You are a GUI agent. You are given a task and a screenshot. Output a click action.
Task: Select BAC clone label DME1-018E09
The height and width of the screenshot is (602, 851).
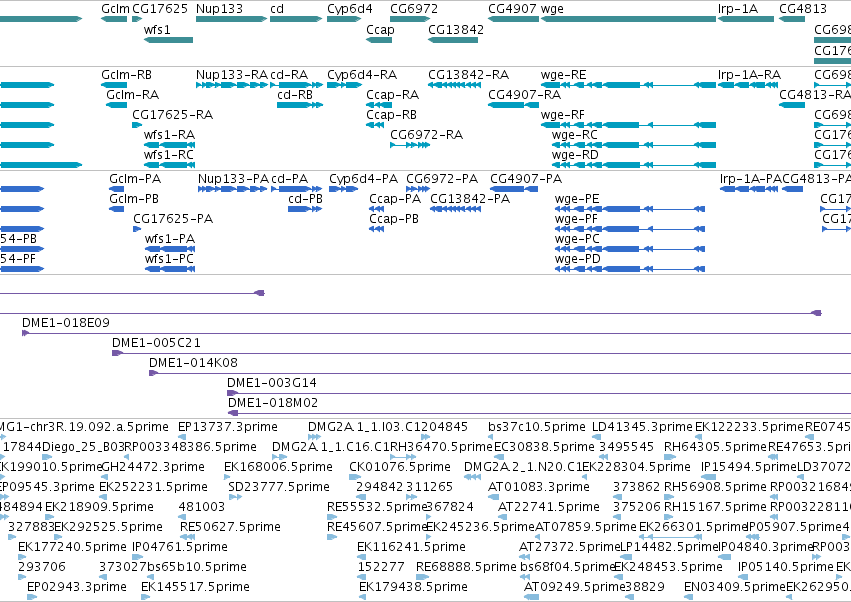click(x=66, y=323)
